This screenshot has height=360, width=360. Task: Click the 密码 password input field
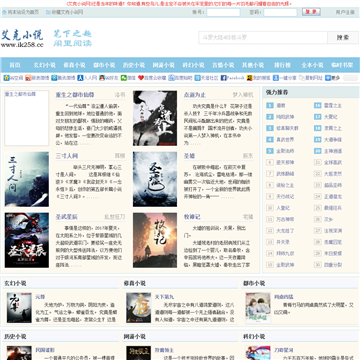coord(280,12)
